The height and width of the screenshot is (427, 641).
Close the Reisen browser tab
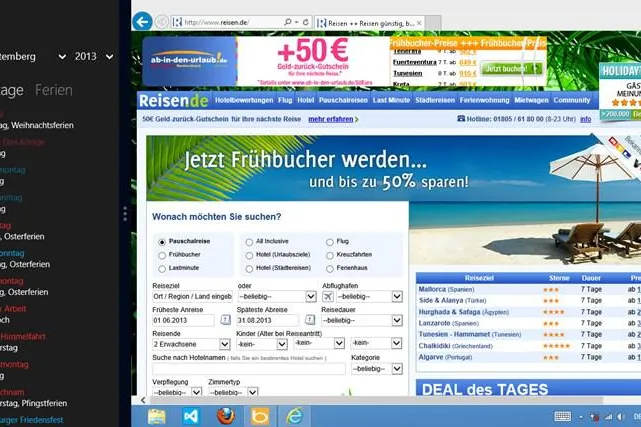419,23
